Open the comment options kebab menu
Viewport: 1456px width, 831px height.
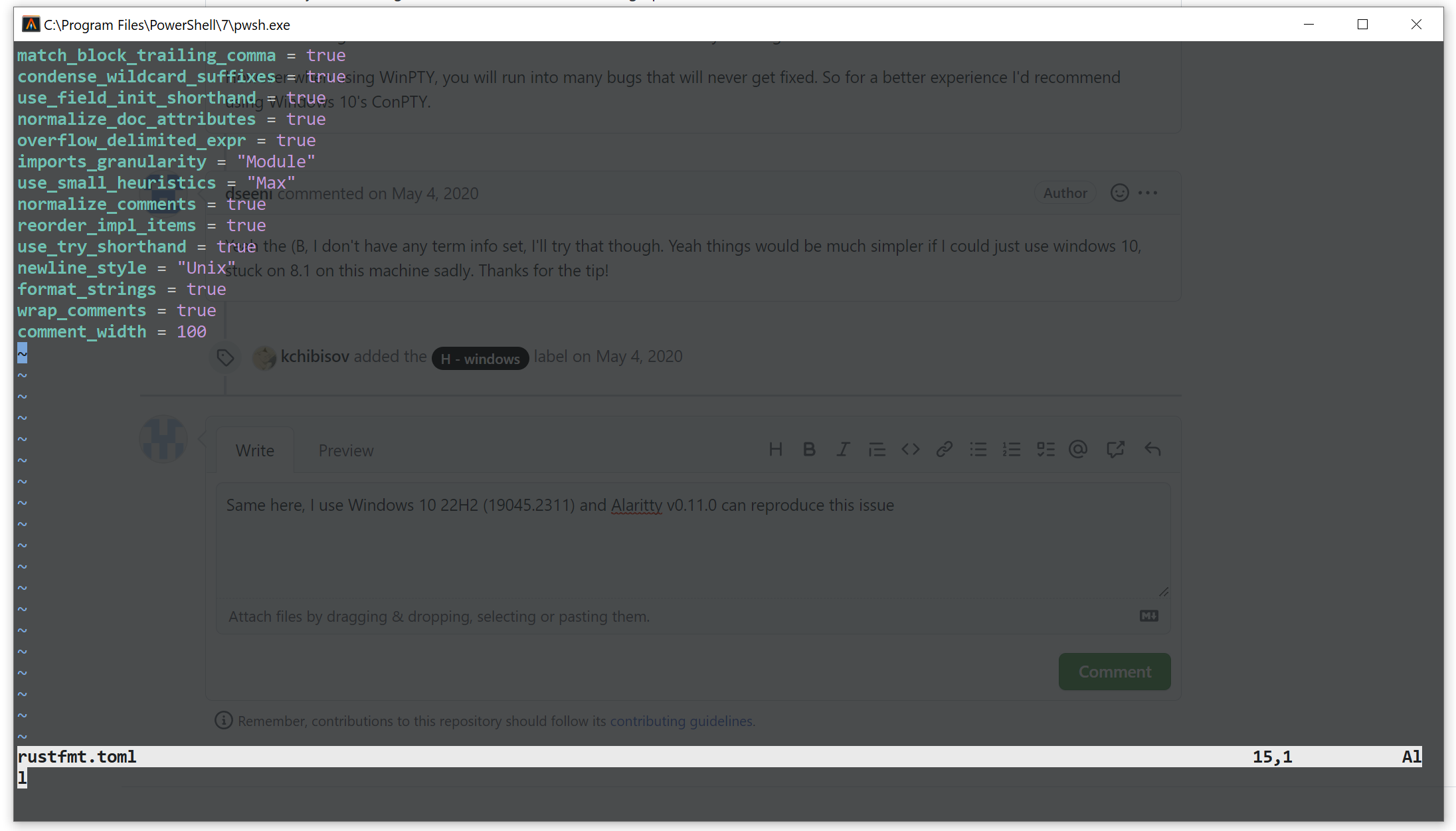(1148, 193)
